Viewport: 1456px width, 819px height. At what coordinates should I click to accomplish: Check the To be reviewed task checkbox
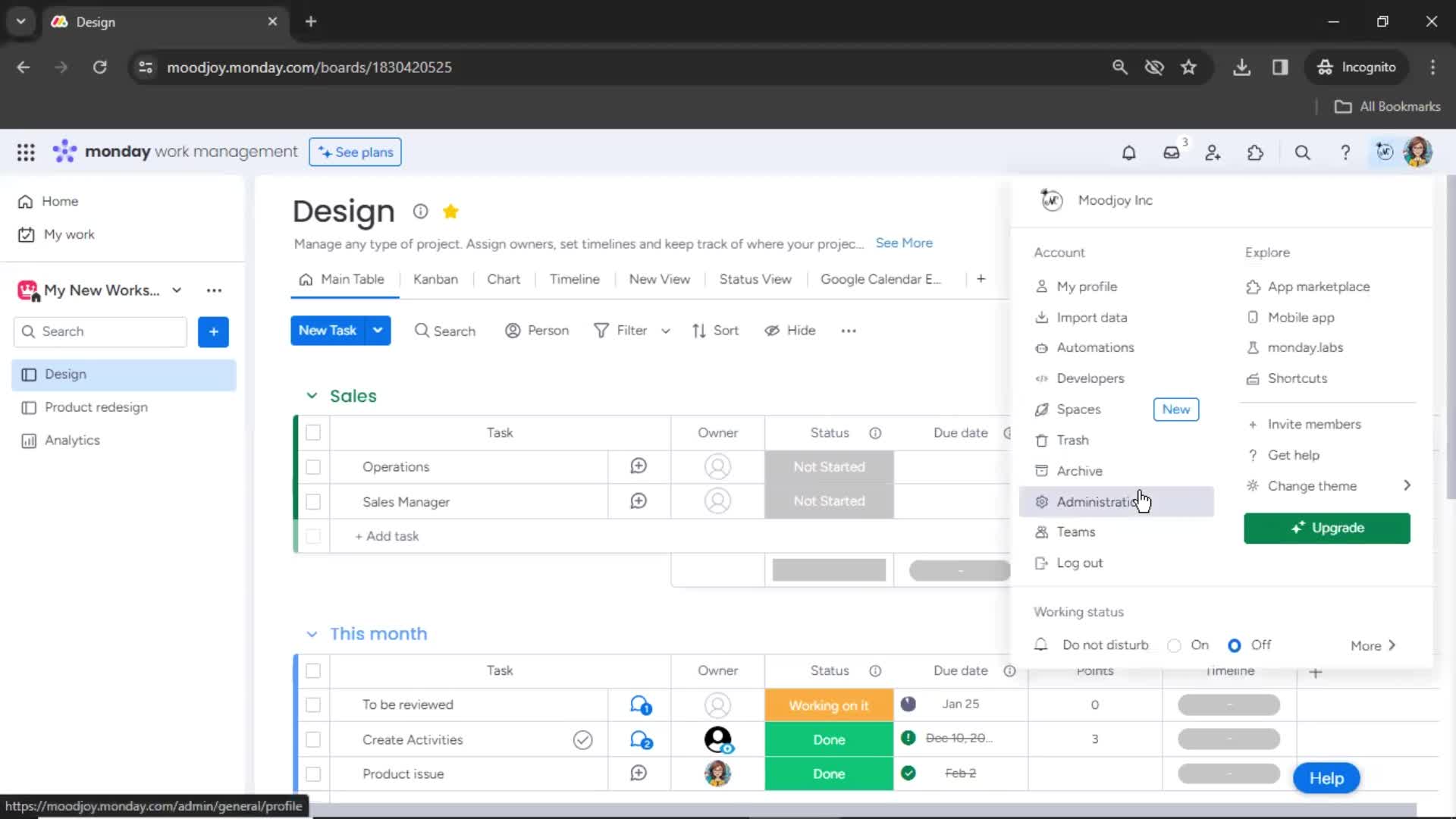(x=313, y=704)
